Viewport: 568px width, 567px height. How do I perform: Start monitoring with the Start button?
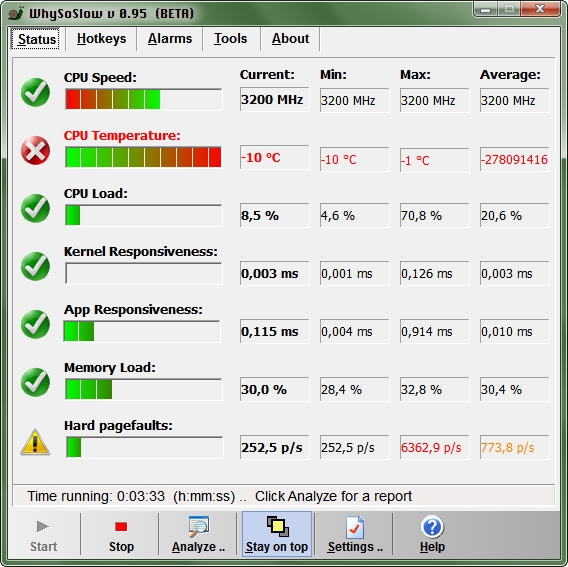pos(43,535)
